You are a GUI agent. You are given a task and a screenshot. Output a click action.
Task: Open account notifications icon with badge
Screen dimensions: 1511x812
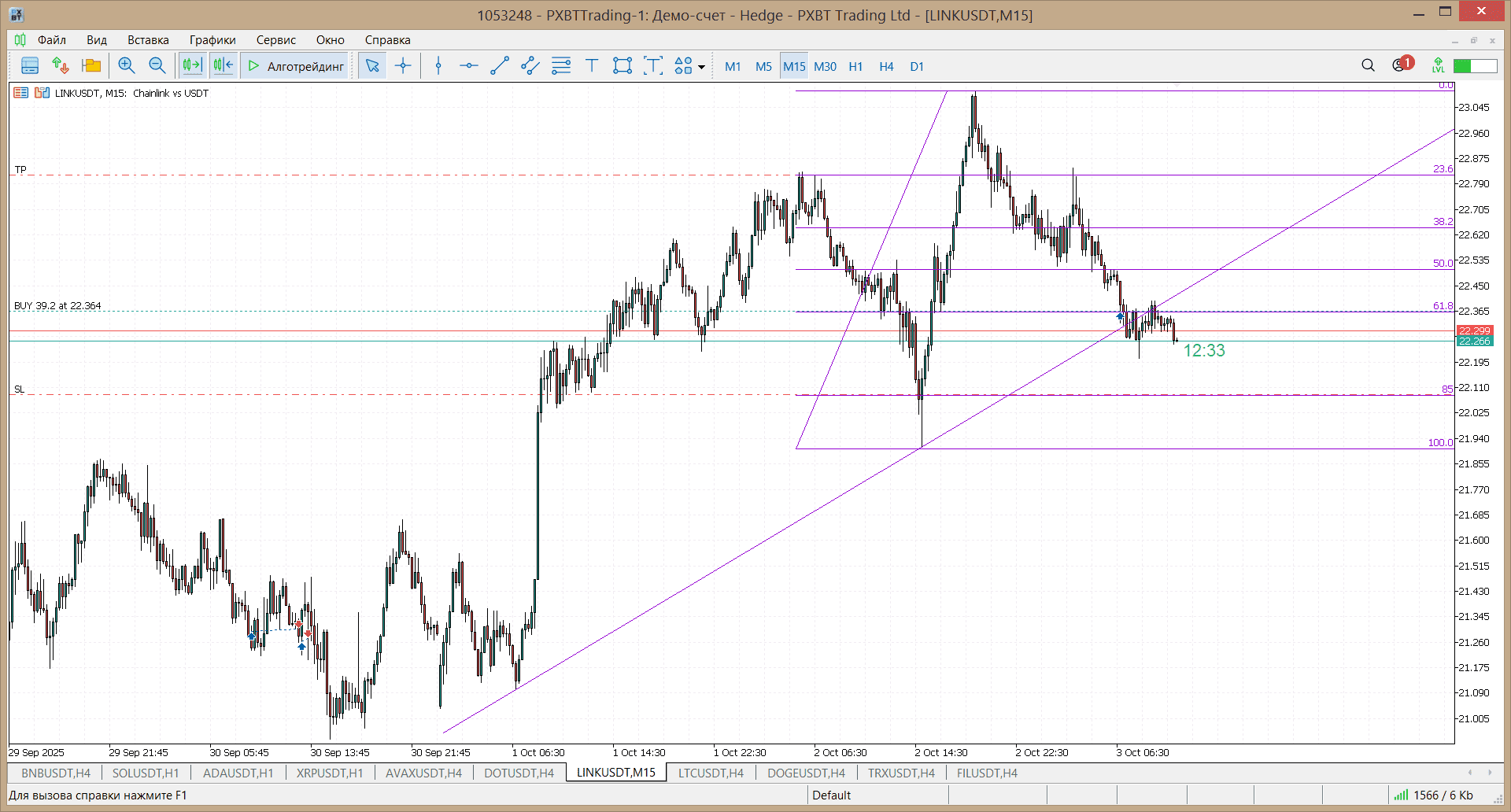tap(1401, 65)
